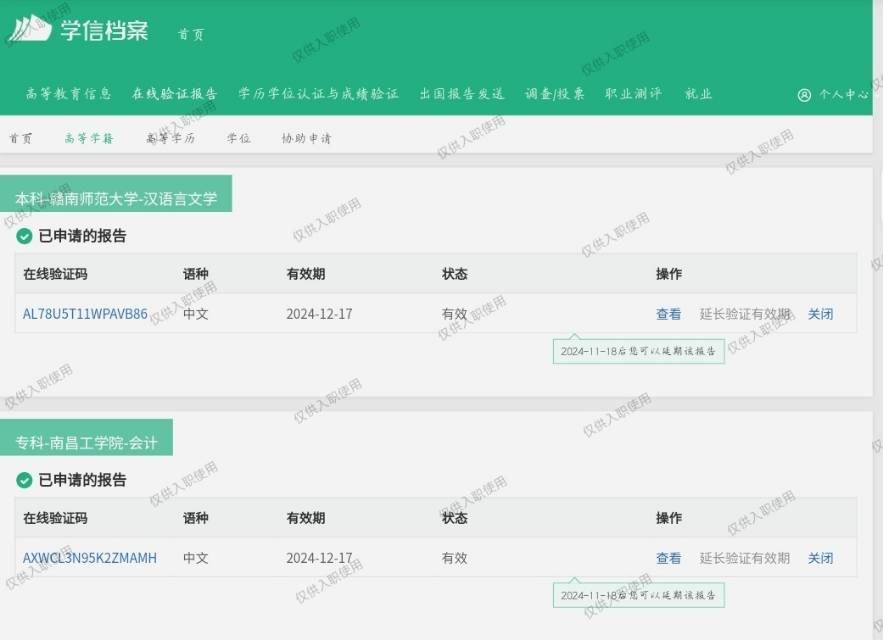The width and height of the screenshot is (883, 640).
Task: Open 就业 menu
Action: coord(699,94)
